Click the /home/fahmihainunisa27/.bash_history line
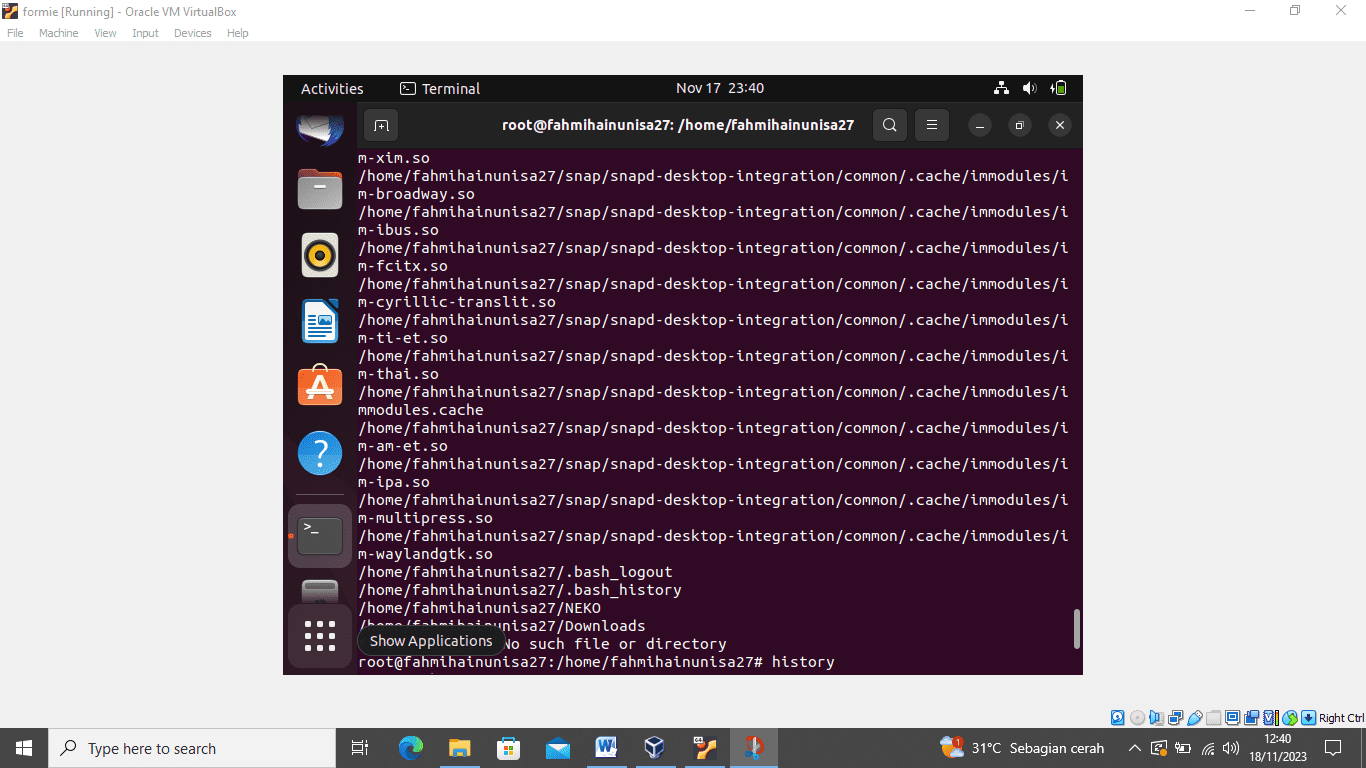The height and width of the screenshot is (768, 1366). pyautogui.click(x=520, y=590)
